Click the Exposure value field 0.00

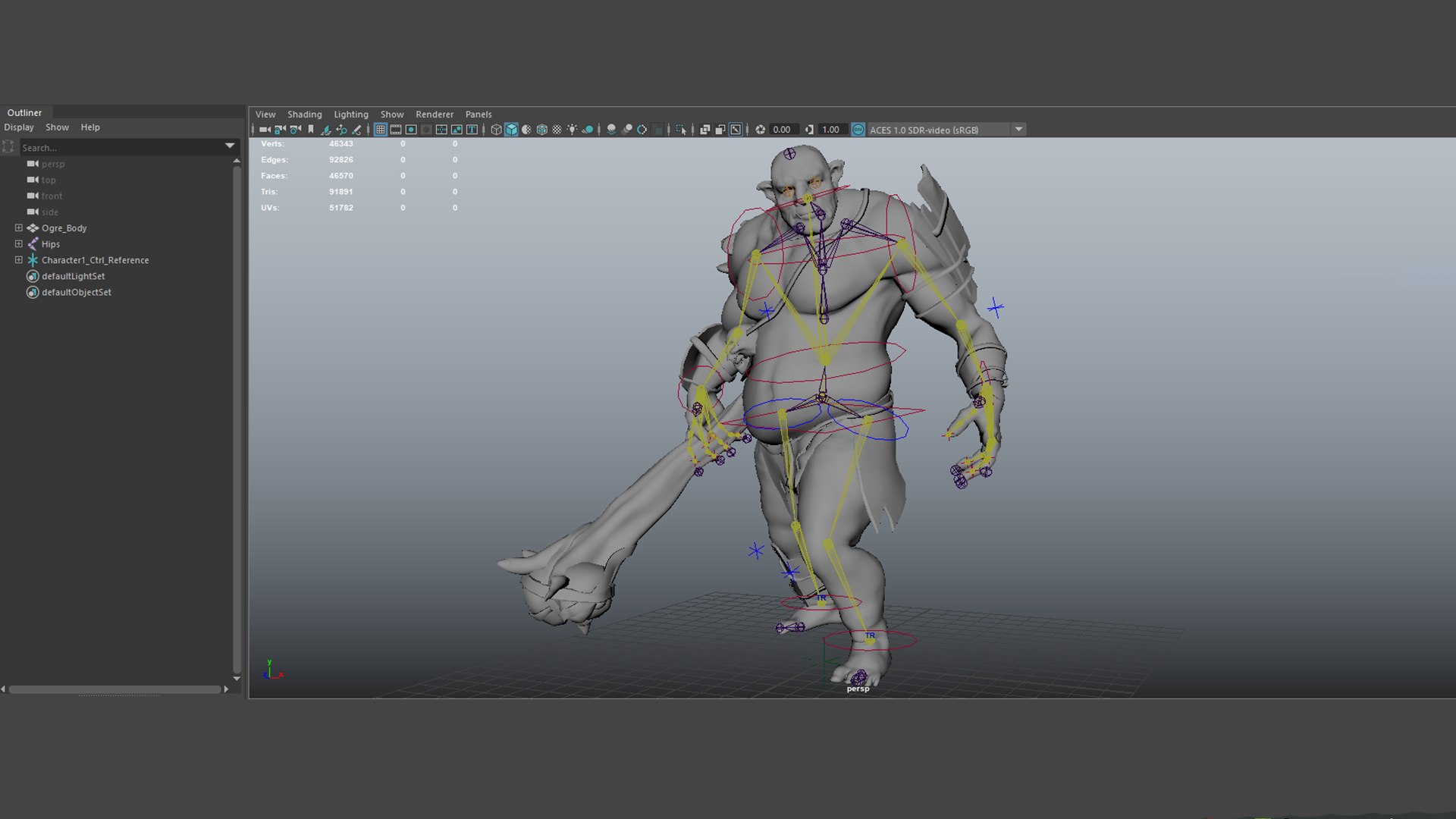[783, 130]
